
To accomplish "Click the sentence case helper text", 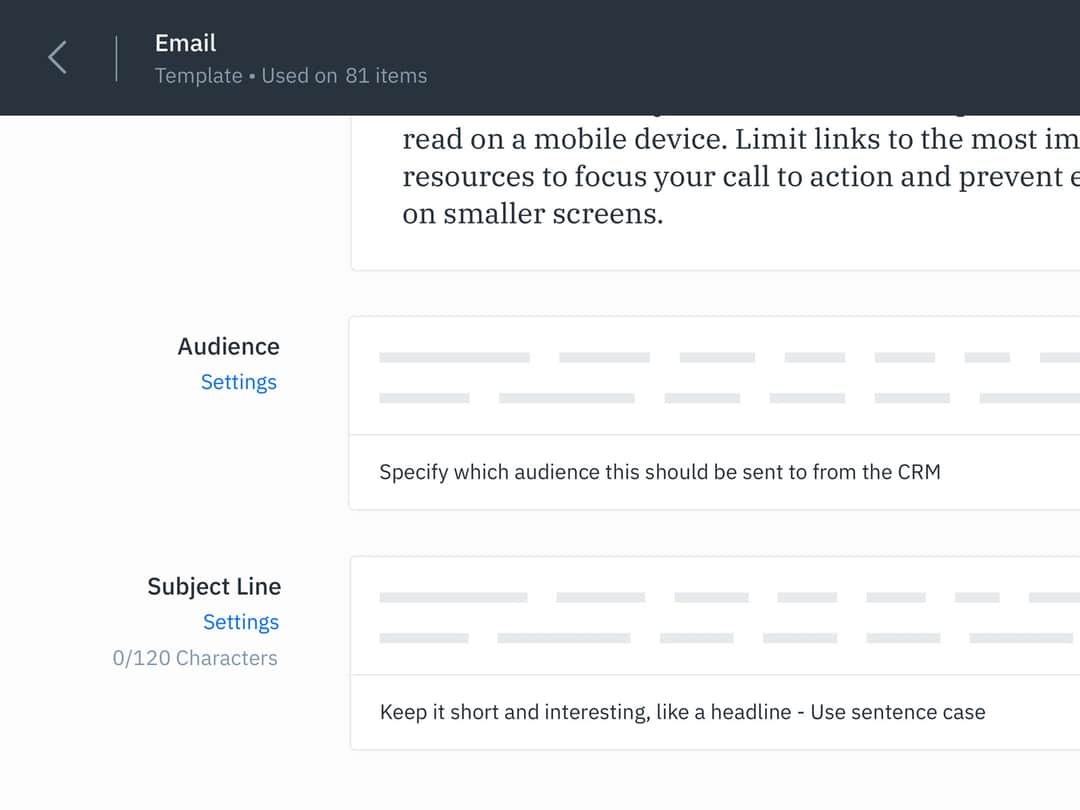I will [682, 712].
